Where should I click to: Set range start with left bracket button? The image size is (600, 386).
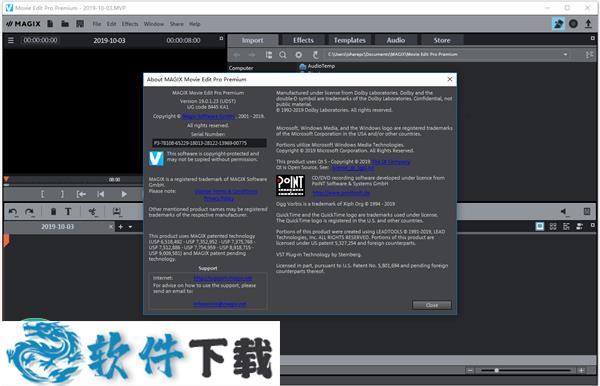point(42,194)
